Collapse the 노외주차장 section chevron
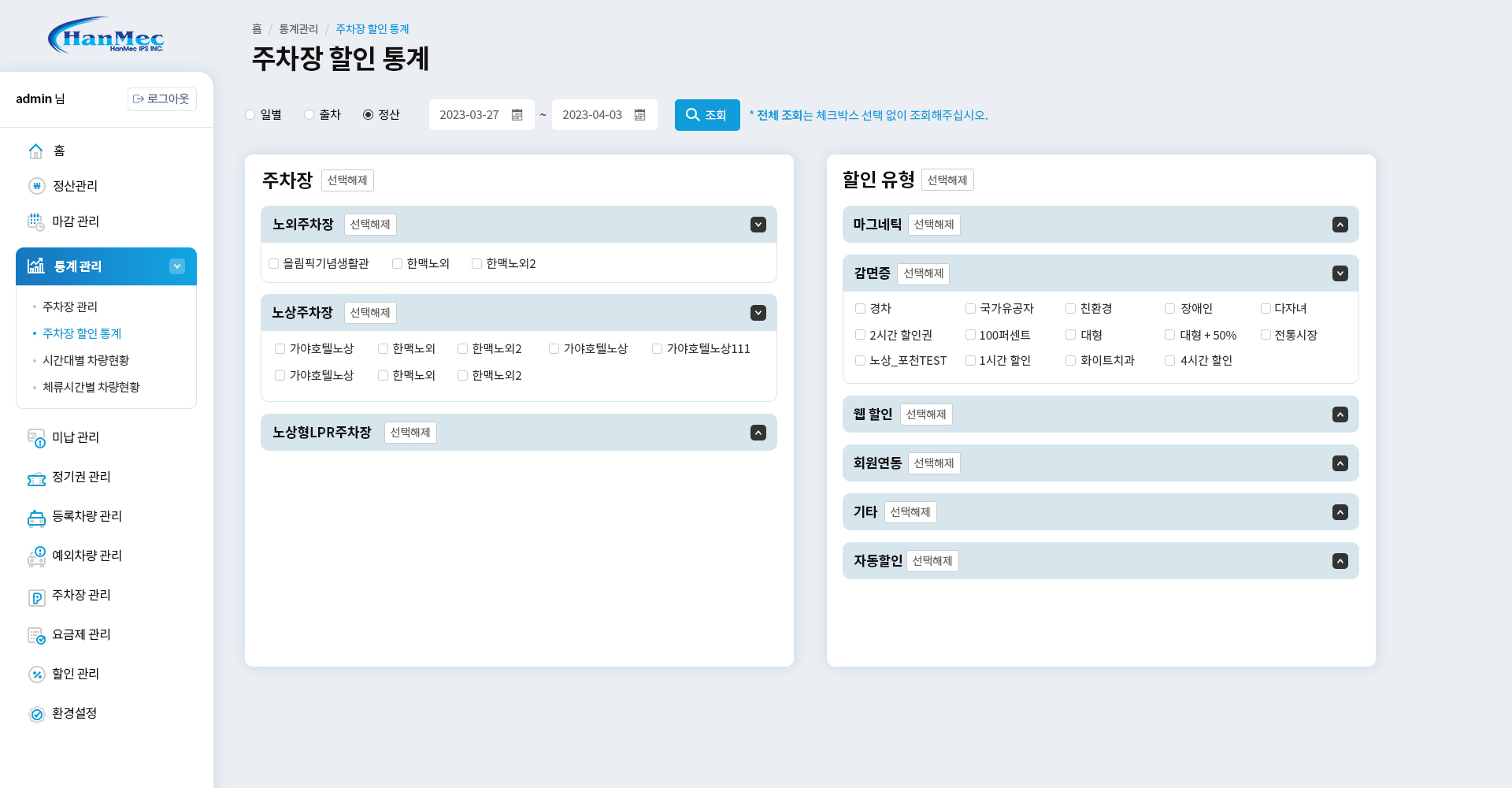The height and width of the screenshot is (788, 1512). pos(758,224)
